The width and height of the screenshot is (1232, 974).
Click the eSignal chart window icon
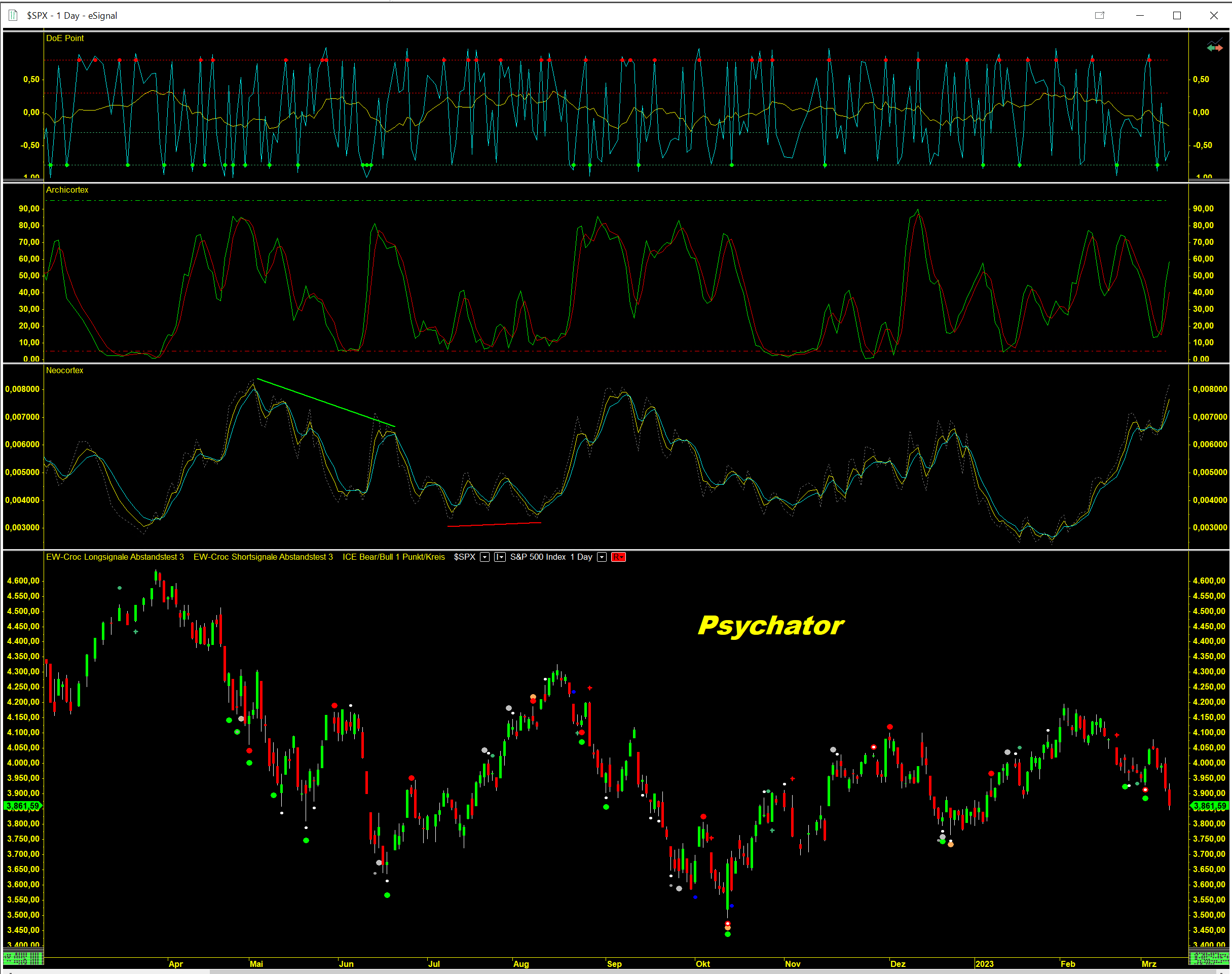[x=13, y=15]
